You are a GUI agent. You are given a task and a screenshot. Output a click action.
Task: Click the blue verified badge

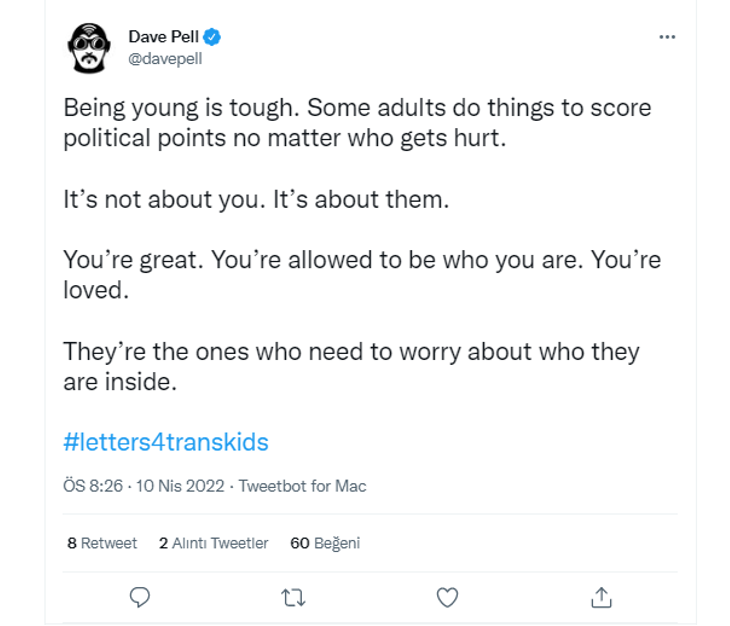212,37
